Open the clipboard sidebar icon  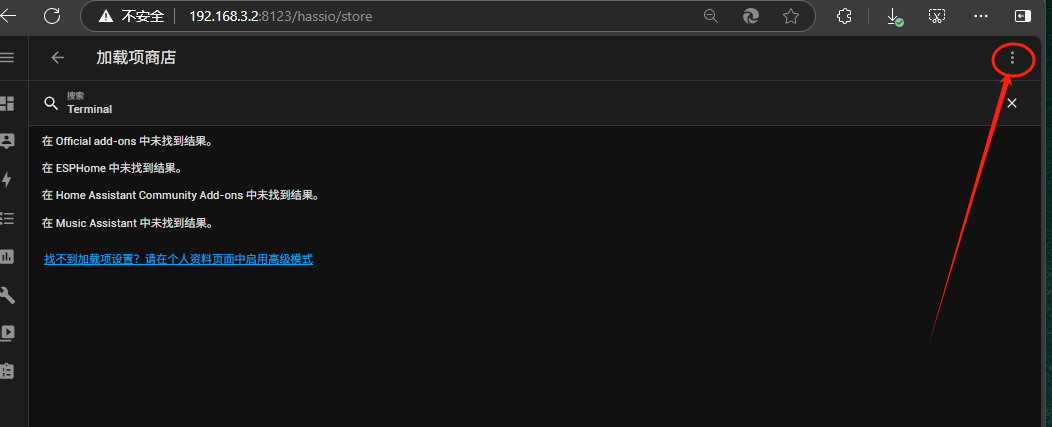coord(7,370)
